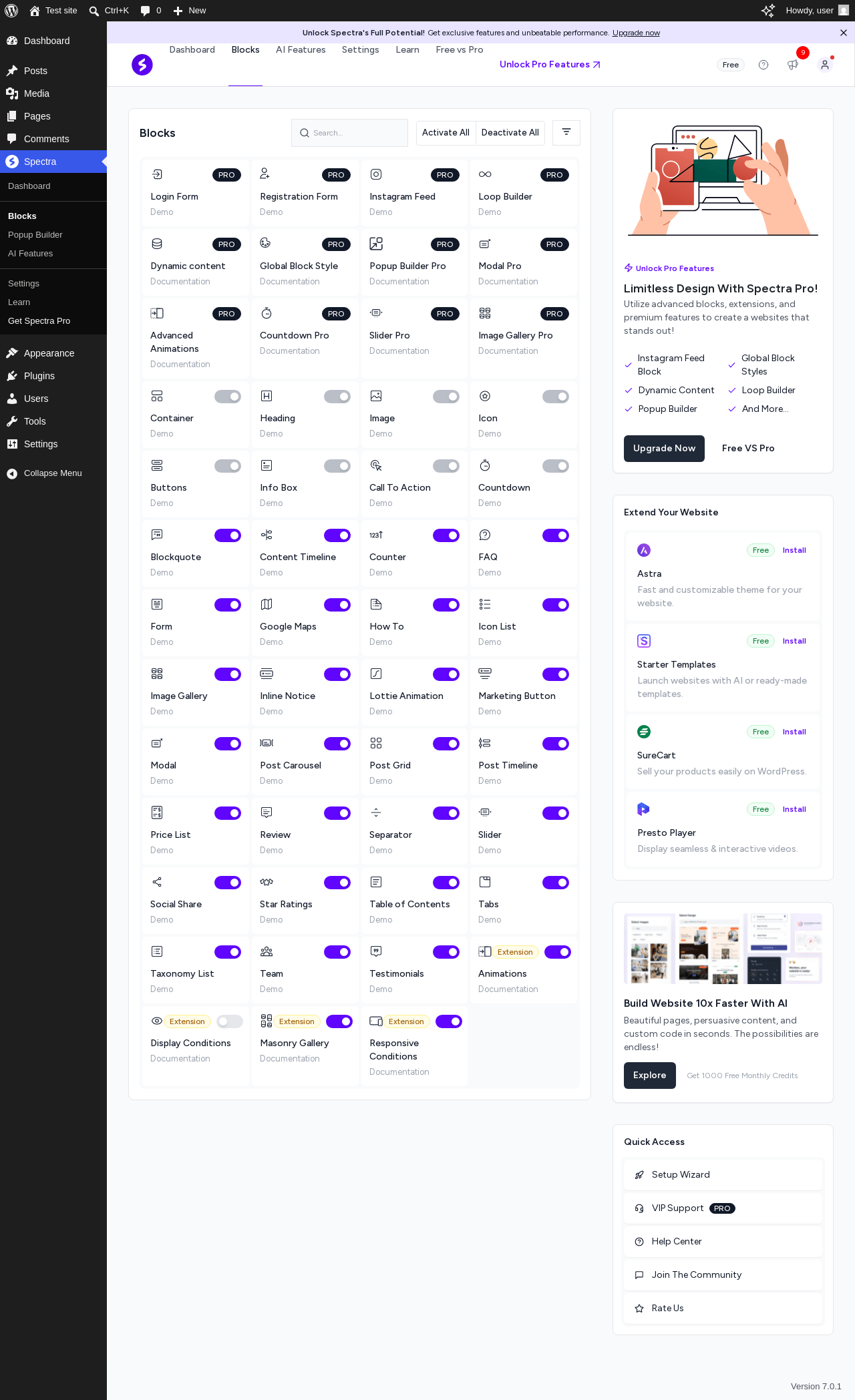Click the Join The Community chat icon

[x=639, y=1275]
